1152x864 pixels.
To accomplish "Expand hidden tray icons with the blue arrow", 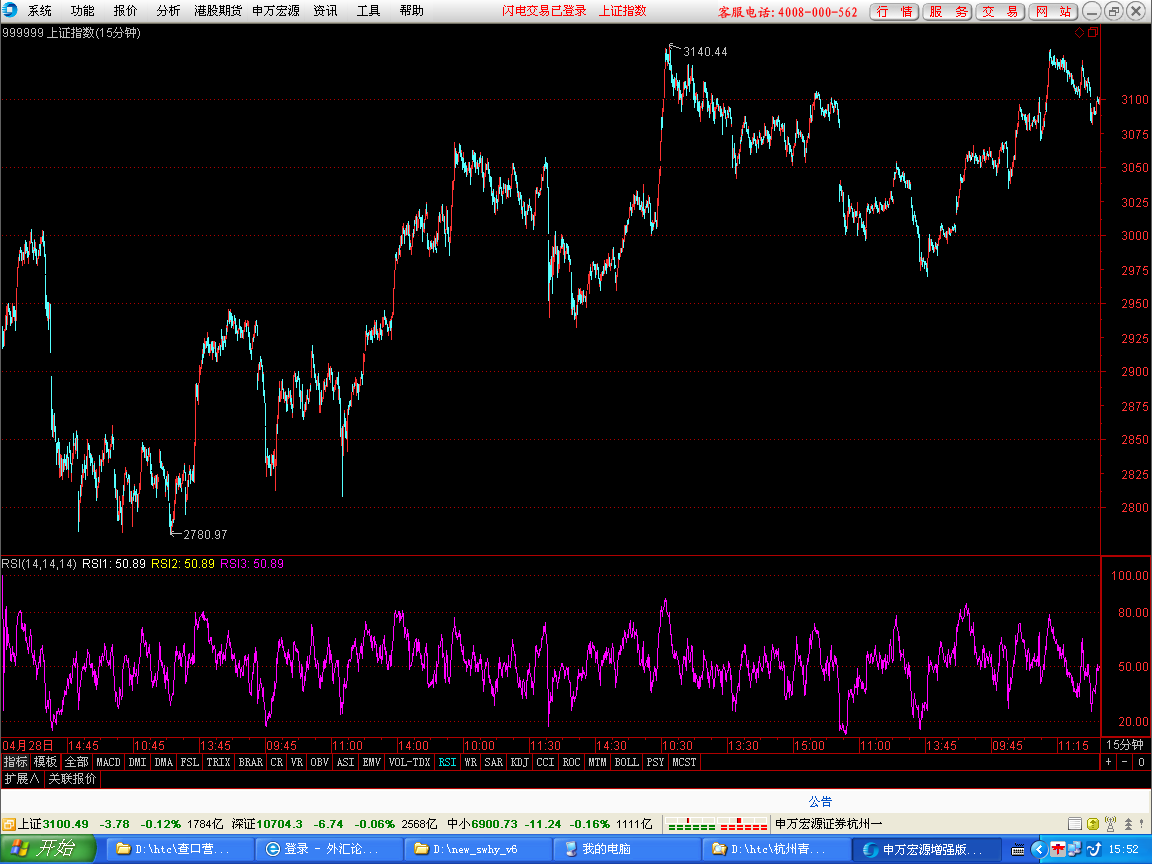I will point(1038,849).
